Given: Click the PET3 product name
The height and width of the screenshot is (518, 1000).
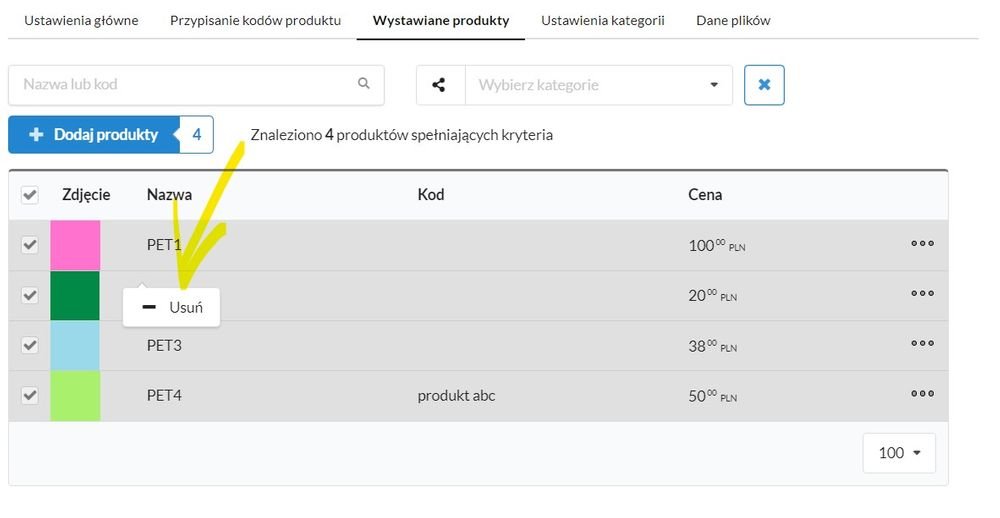Looking at the screenshot, I should coord(164,346).
